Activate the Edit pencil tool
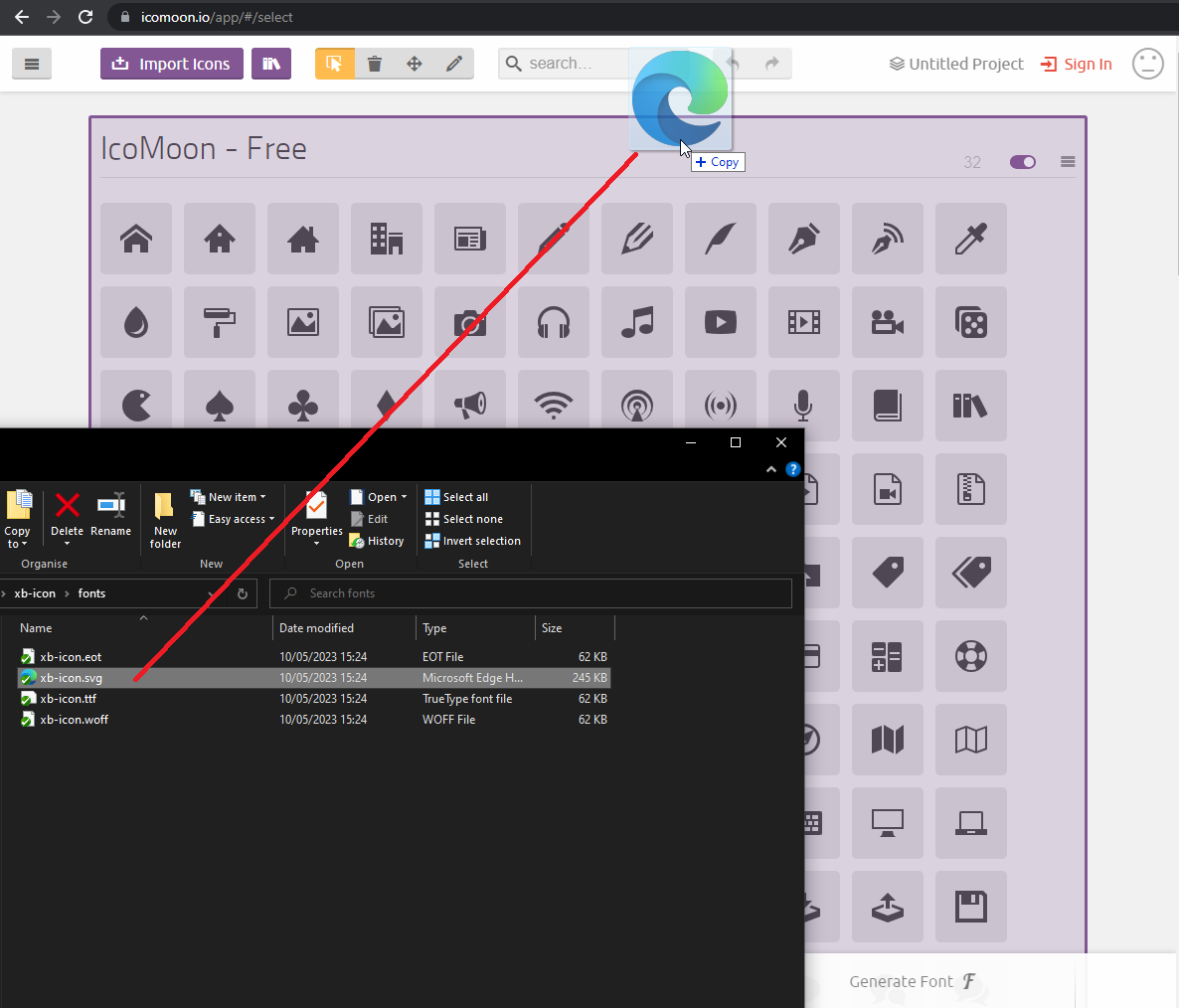Image resolution: width=1179 pixels, height=1008 pixels. (454, 64)
